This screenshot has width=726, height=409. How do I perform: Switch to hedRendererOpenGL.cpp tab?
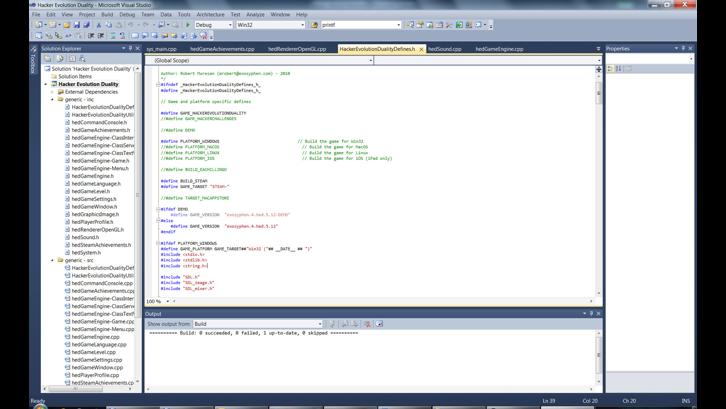pyautogui.click(x=297, y=49)
